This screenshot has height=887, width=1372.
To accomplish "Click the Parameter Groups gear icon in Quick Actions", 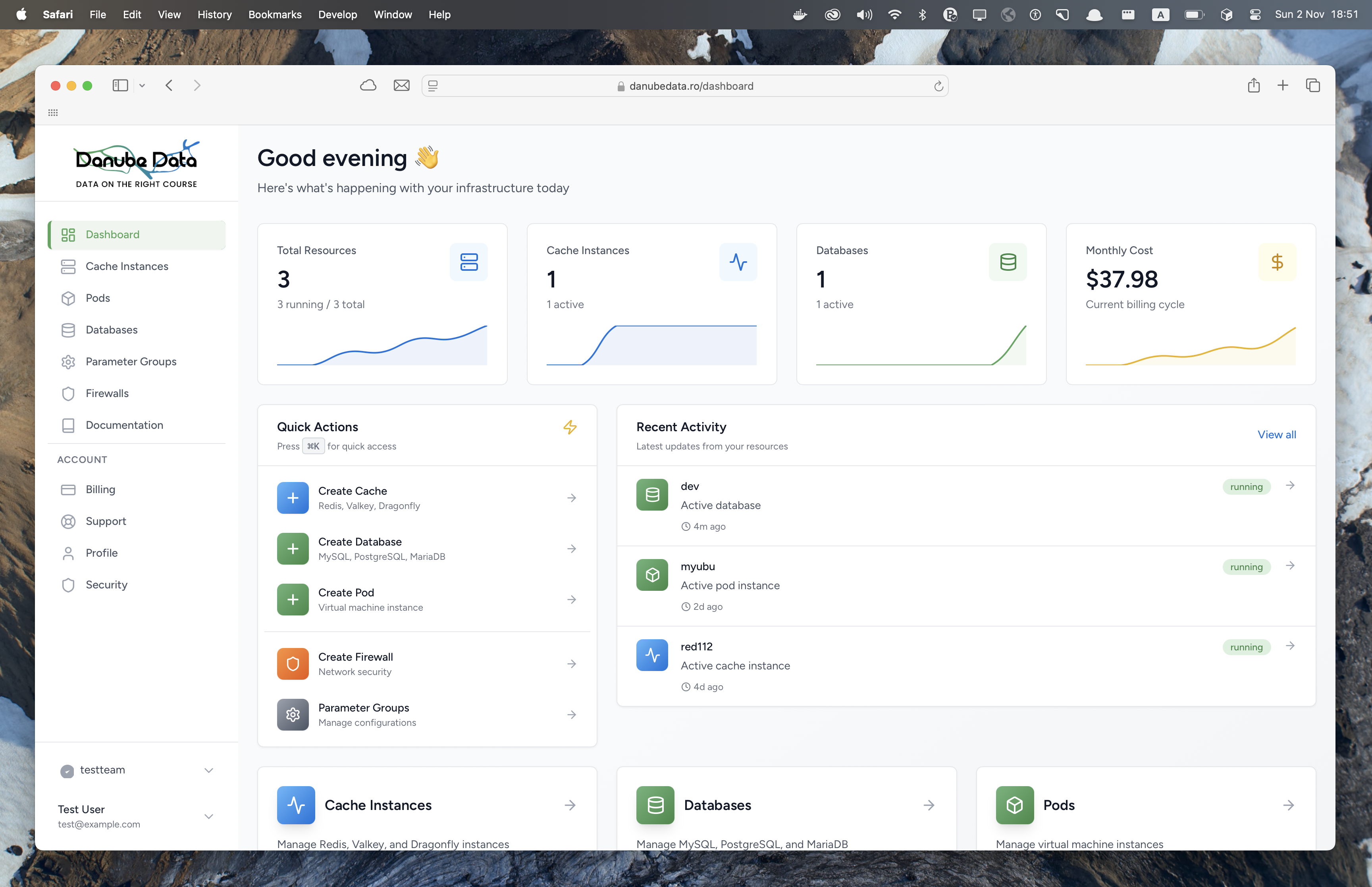I will [293, 715].
